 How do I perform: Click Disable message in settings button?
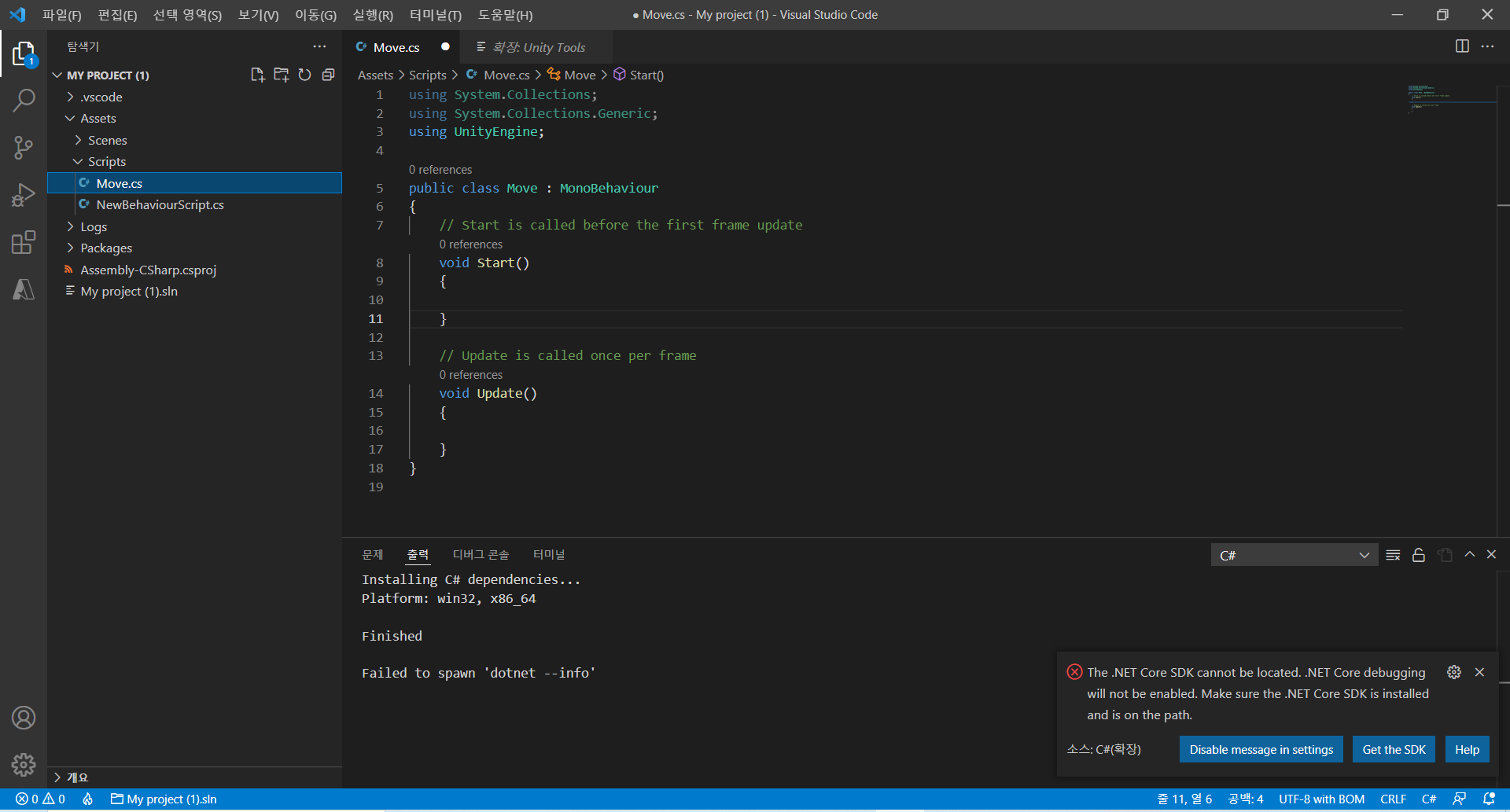1261,750
